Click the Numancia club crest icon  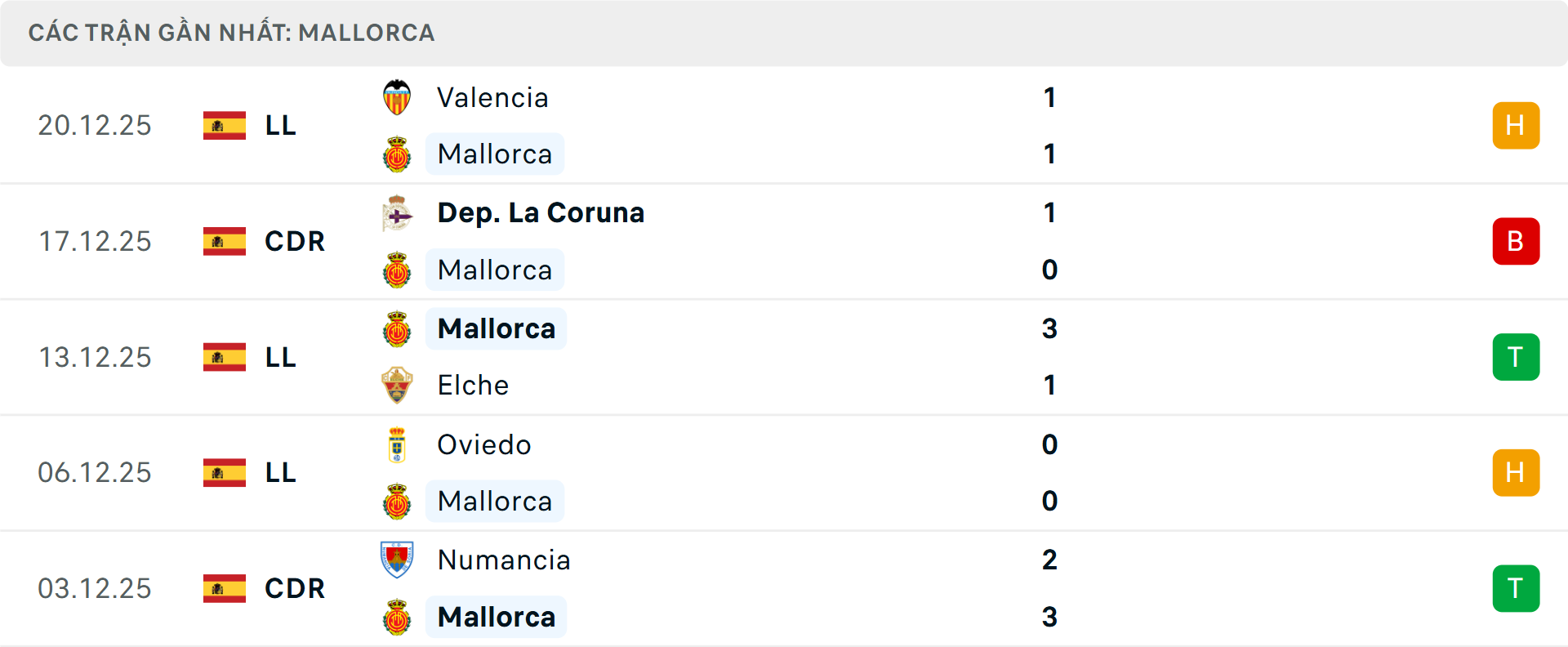pyautogui.click(x=397, y=560)
